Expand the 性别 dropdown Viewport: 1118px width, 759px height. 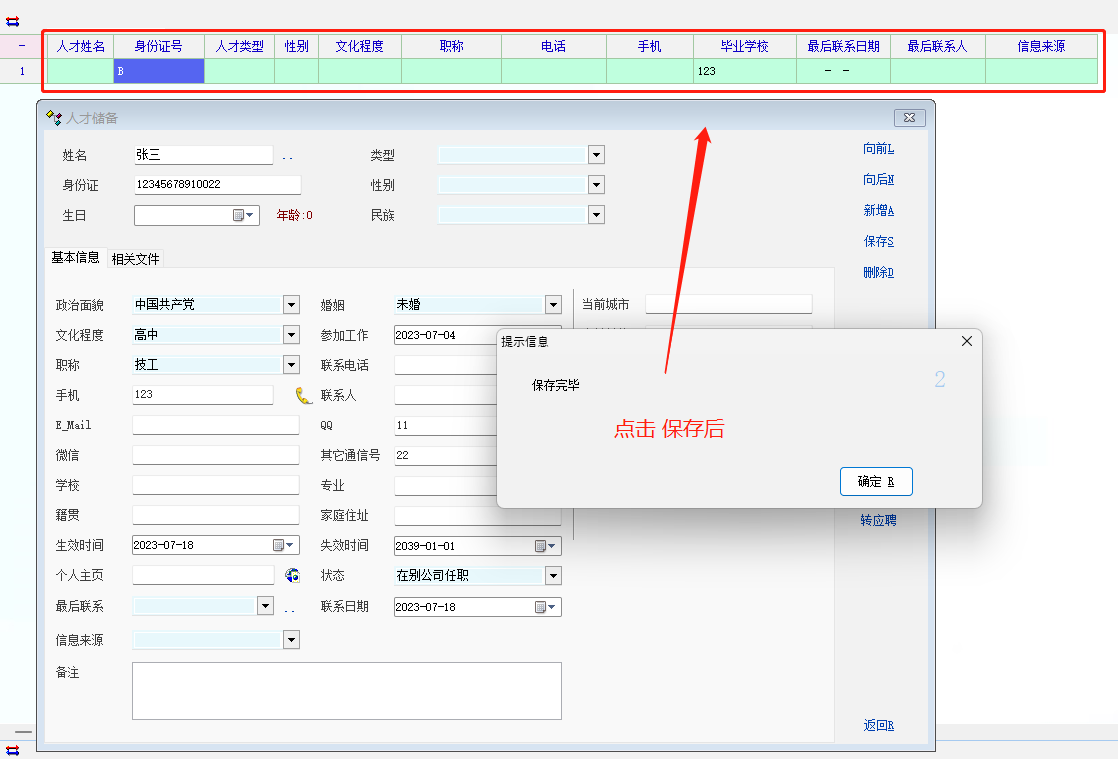(596, 185)
